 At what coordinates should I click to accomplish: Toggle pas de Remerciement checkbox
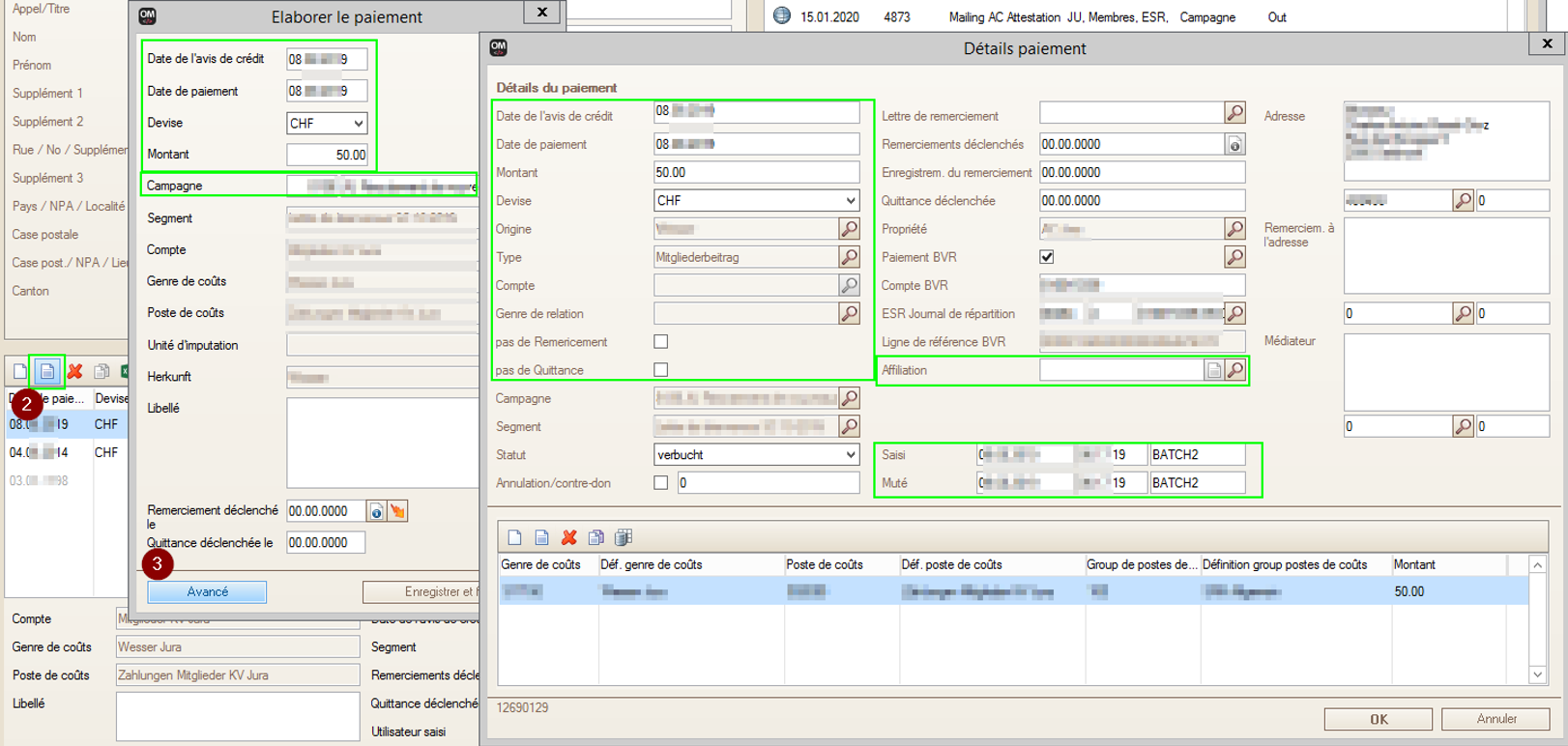tap(661, 342)
